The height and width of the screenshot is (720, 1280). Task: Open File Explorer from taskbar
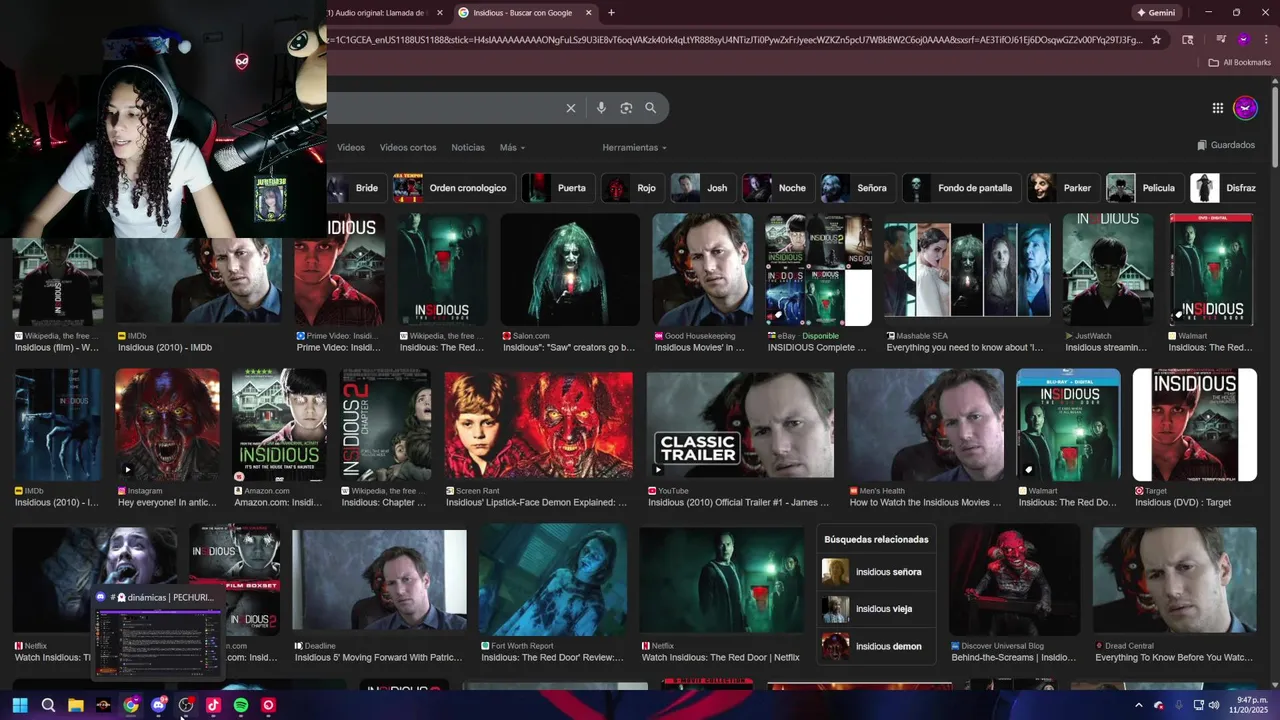(x=76, y=705)
